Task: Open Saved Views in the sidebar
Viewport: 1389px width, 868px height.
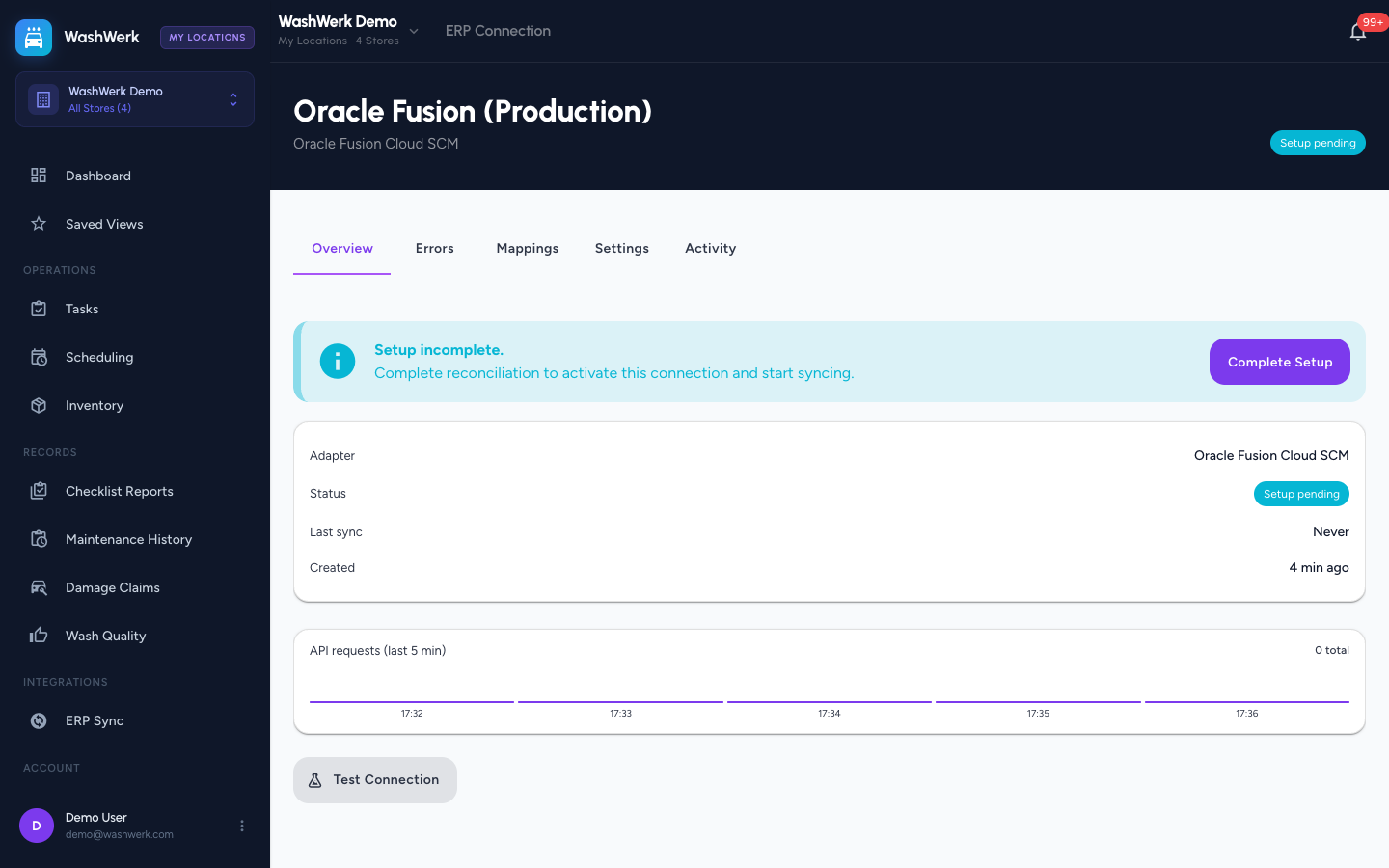Action: (x=135, y=224)
